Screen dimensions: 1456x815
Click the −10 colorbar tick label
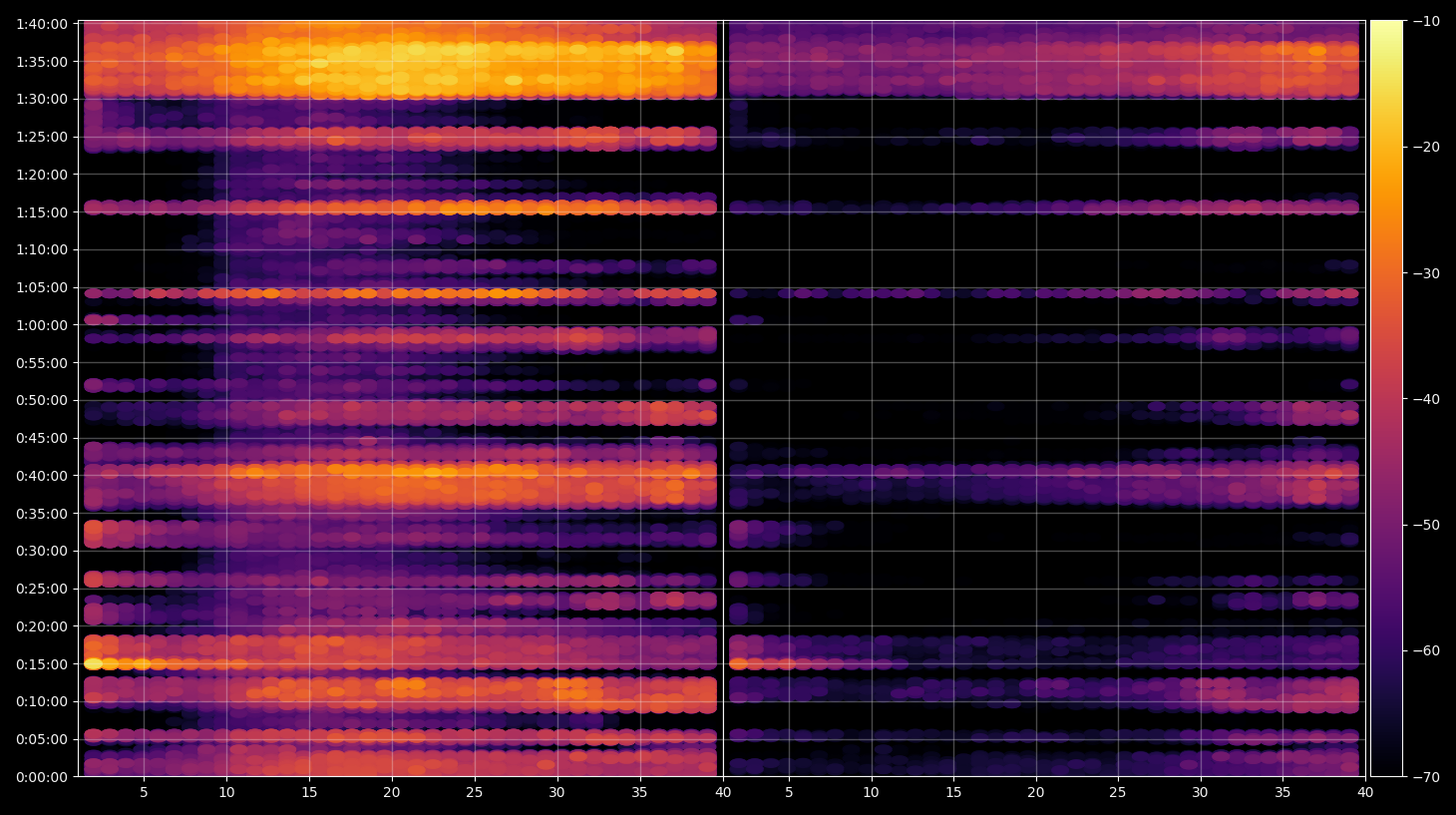[1425, 21]
